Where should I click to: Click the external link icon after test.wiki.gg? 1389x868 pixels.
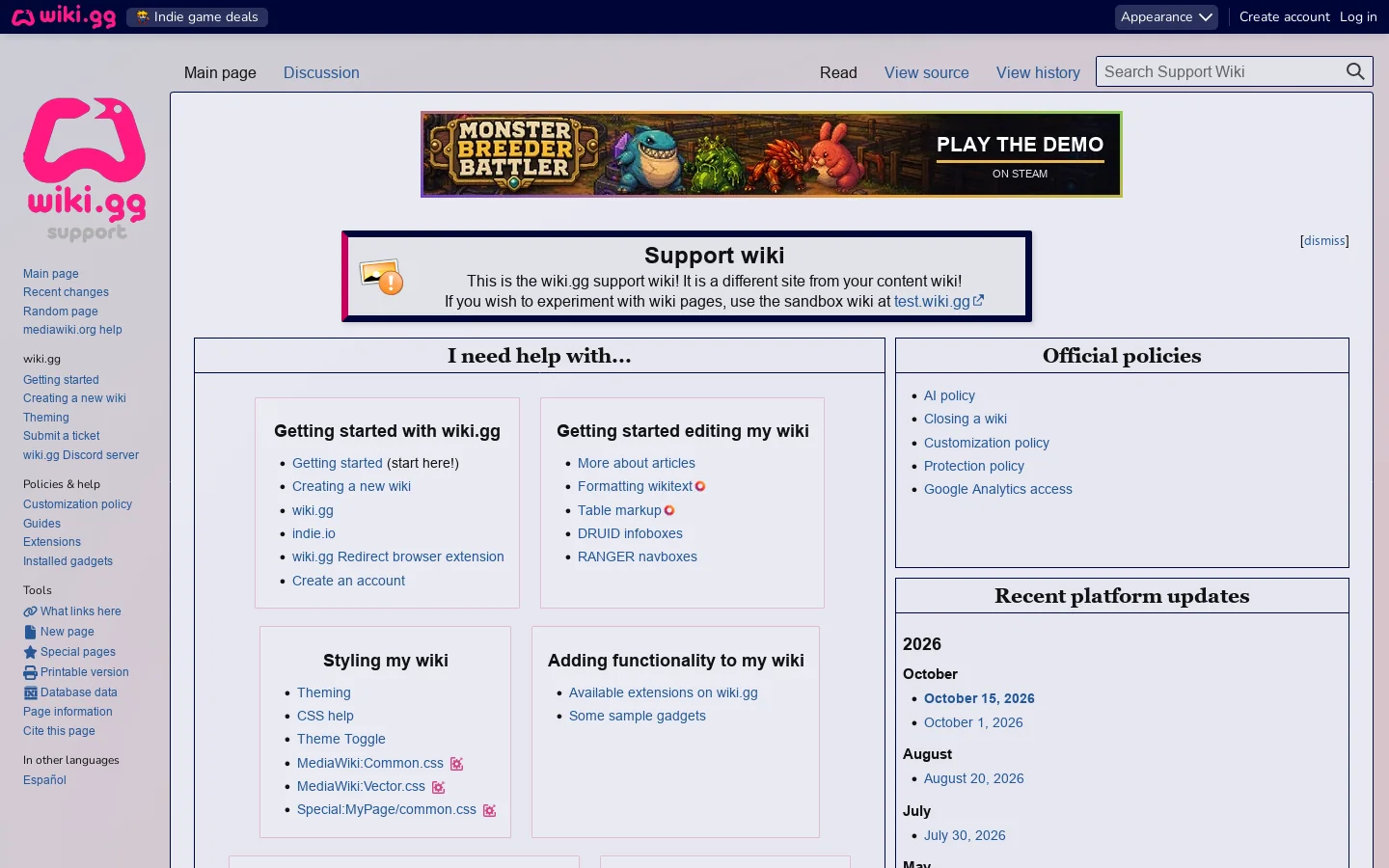pos(978,301)
